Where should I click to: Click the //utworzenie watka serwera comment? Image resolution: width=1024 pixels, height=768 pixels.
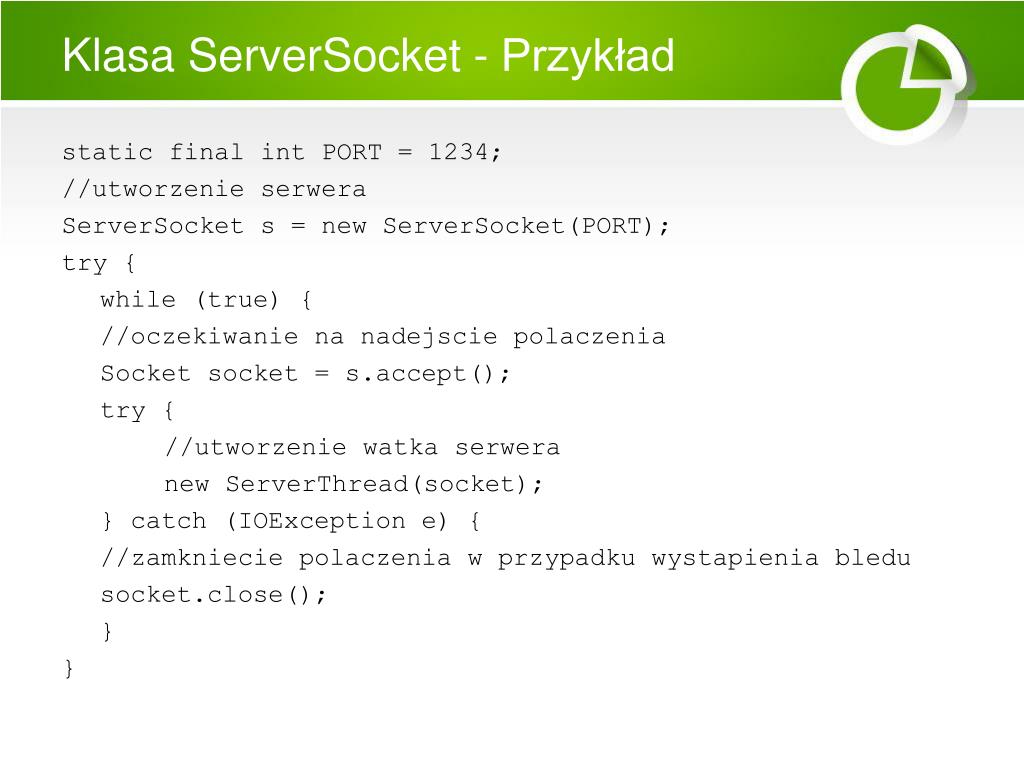click(362, 448)
